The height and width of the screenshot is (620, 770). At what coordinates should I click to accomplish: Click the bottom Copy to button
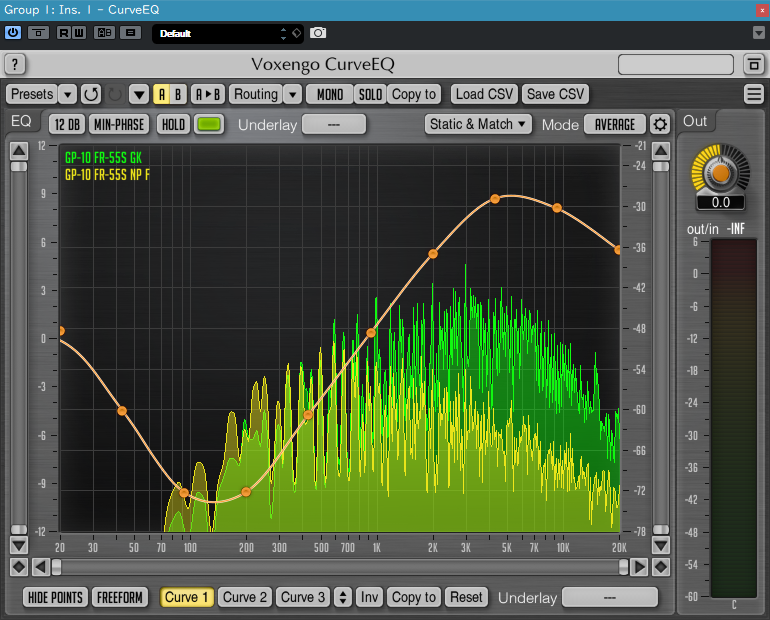pyautogui.click(x=414, y=597)
